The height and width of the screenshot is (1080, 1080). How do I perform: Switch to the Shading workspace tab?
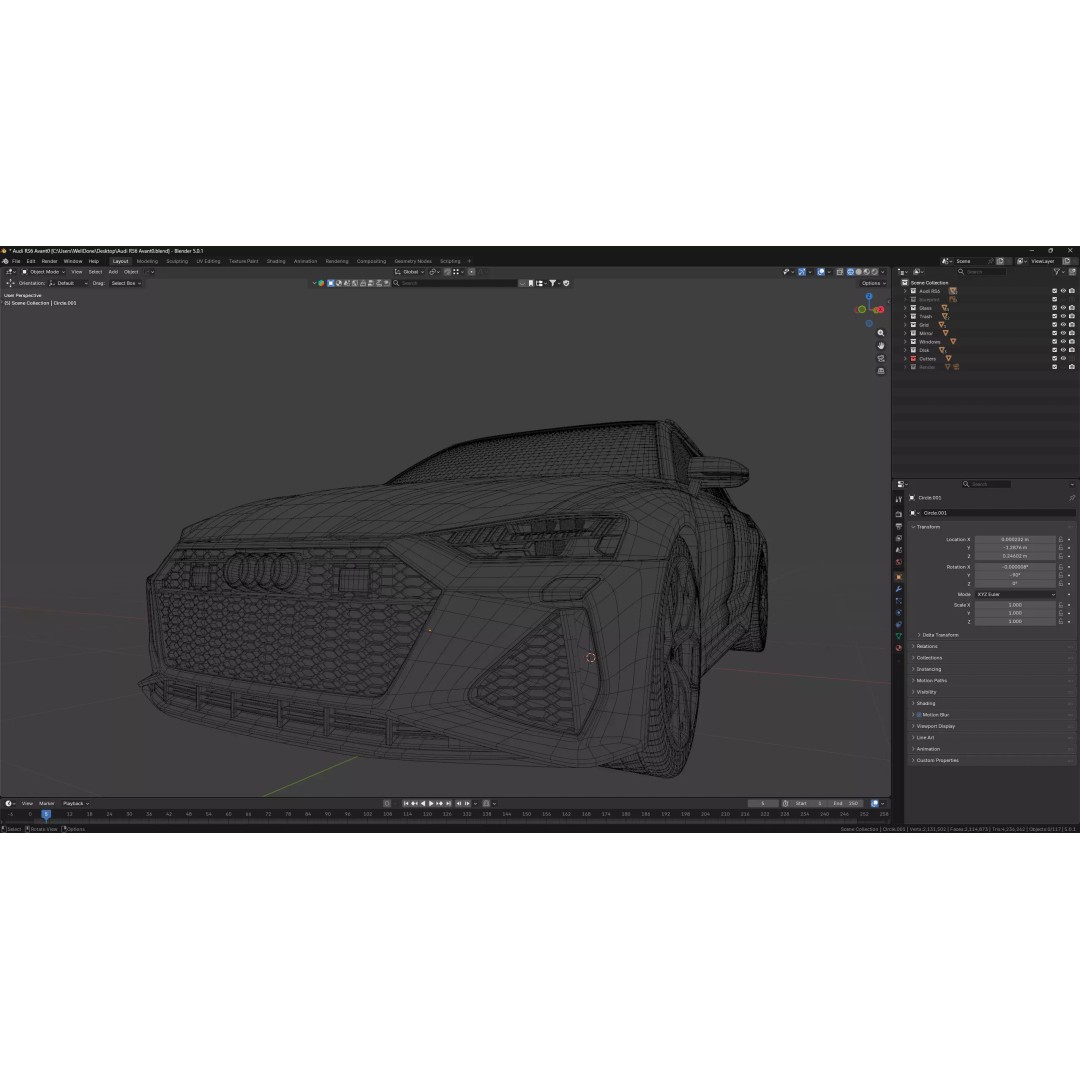coord(276,262)
